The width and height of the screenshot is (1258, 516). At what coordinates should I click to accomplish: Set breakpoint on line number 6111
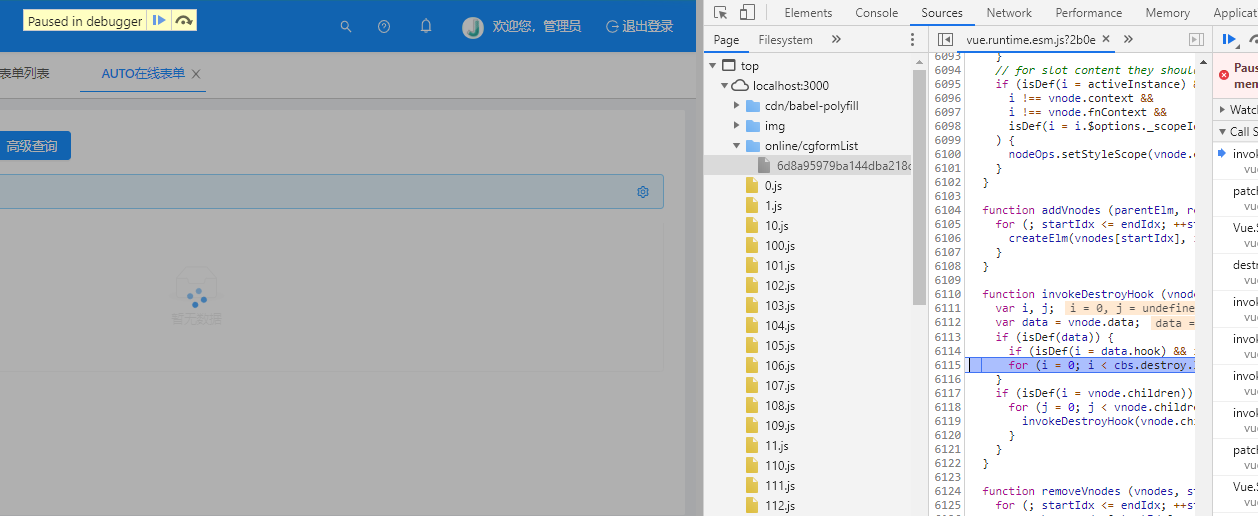[947, 308]
